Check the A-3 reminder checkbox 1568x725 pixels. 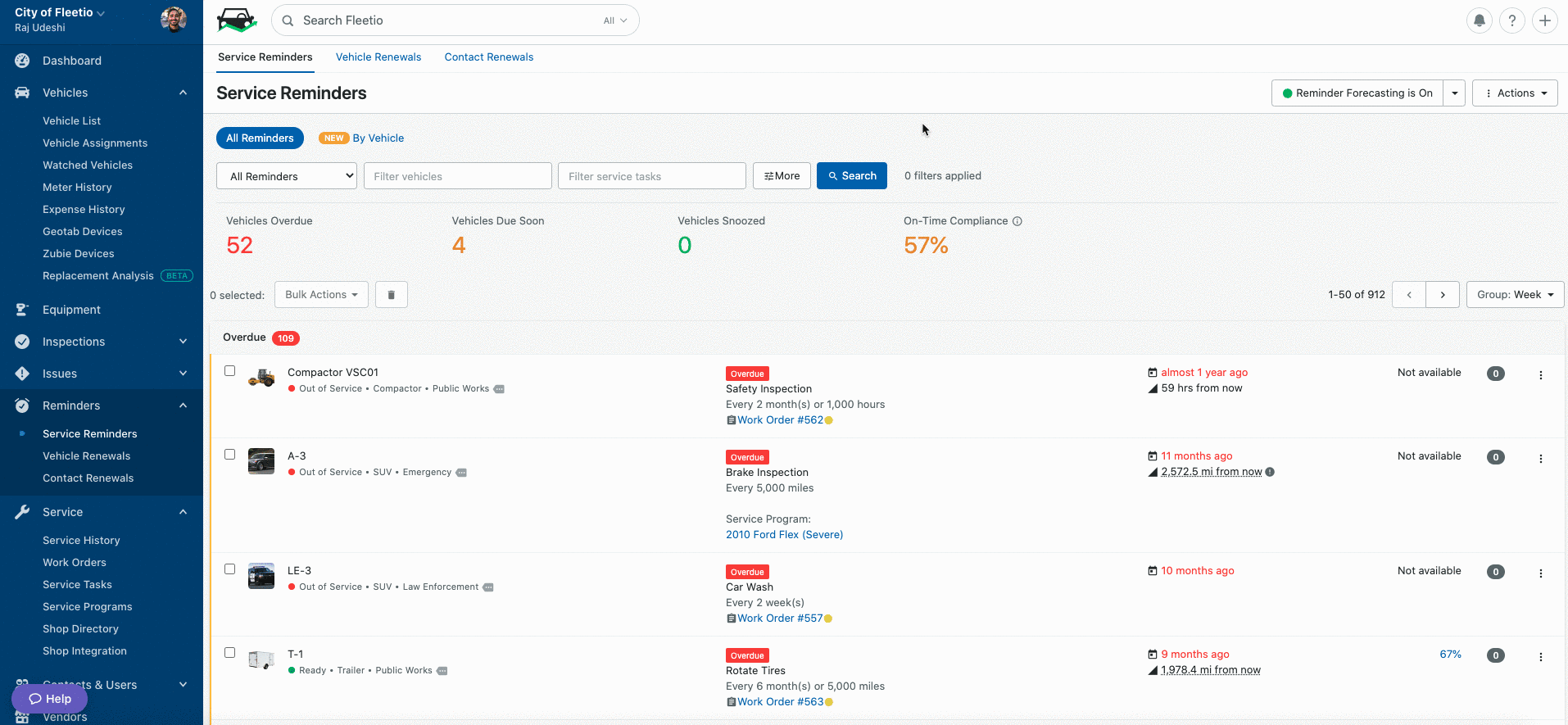tap(230, 455)
